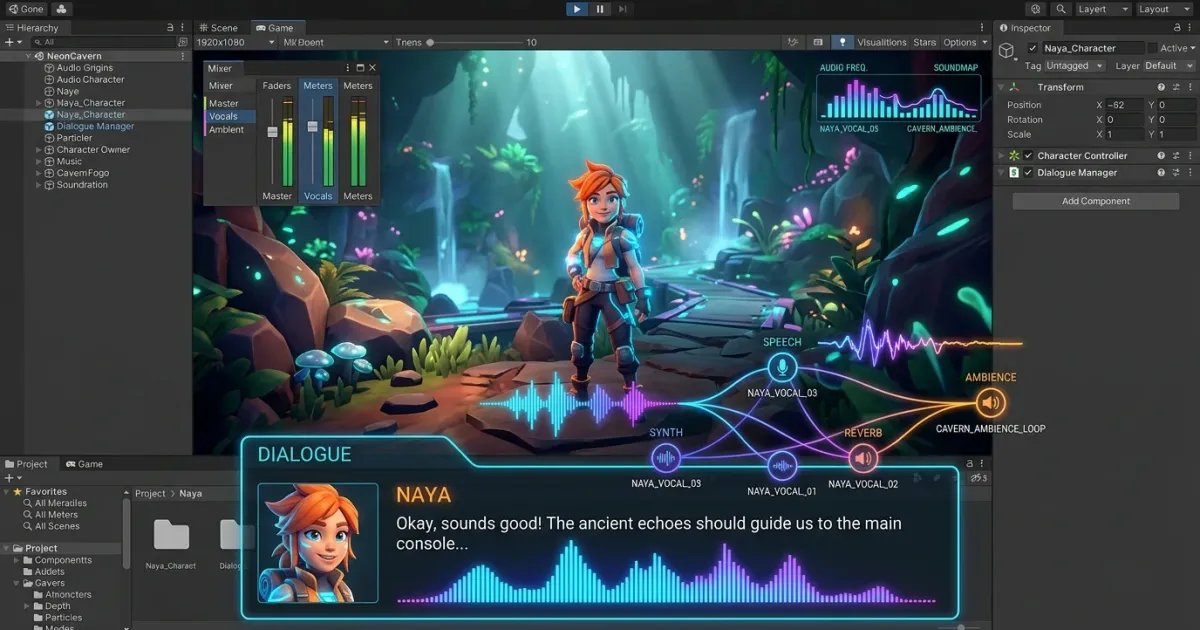Switch to the Scene tab

click(217, 28)
